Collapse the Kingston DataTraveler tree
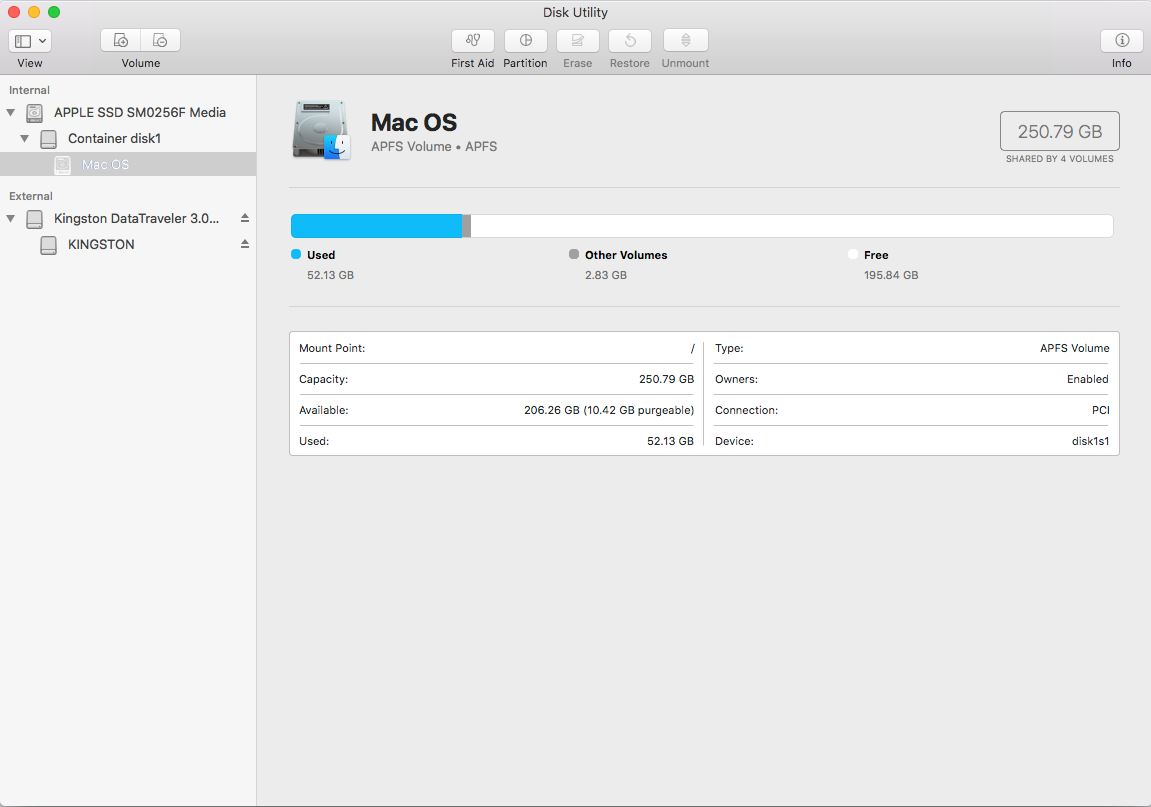This screenshot has height=807, width=1151. point(11,218)
